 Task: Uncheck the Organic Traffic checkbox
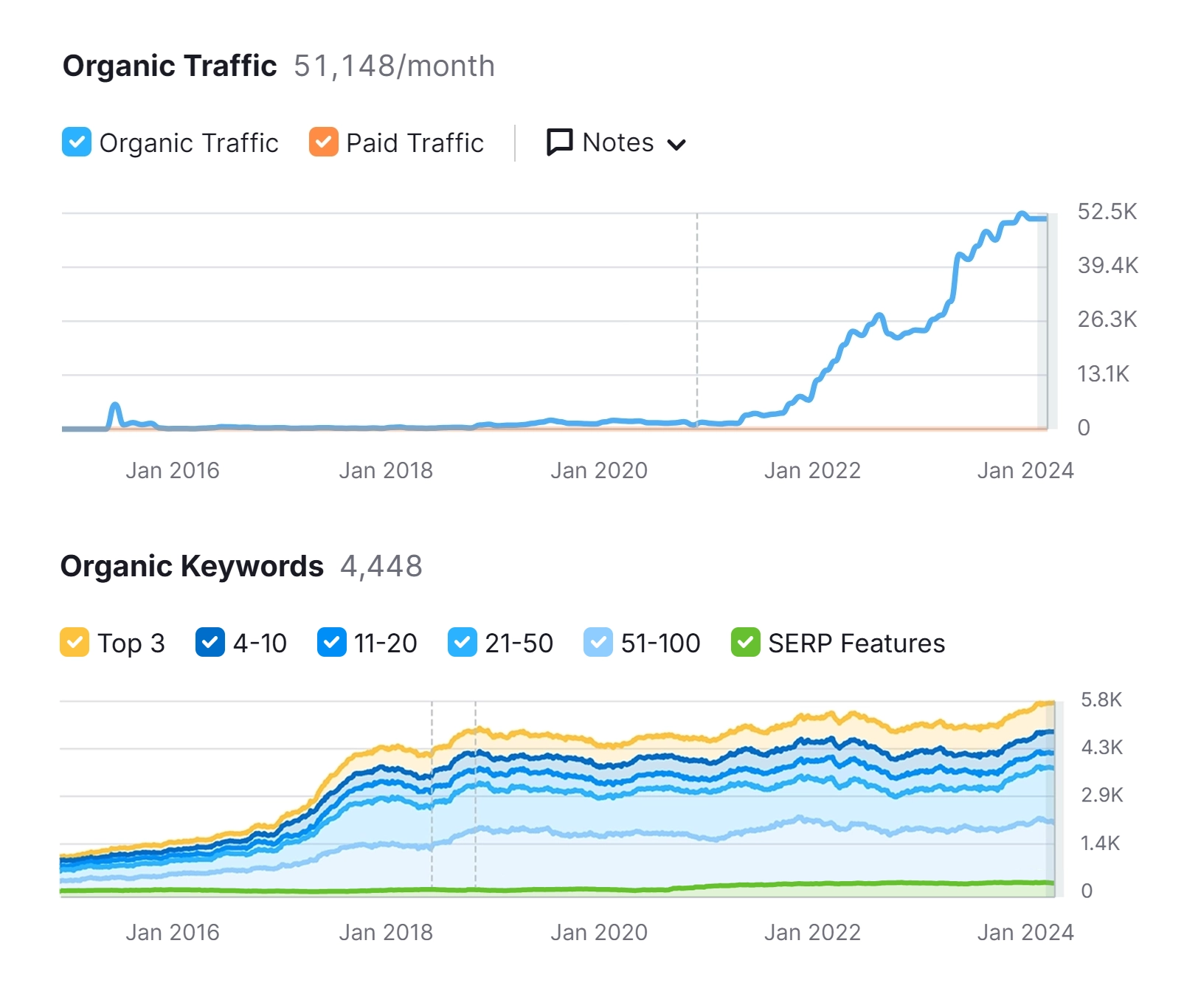[77, 142]
